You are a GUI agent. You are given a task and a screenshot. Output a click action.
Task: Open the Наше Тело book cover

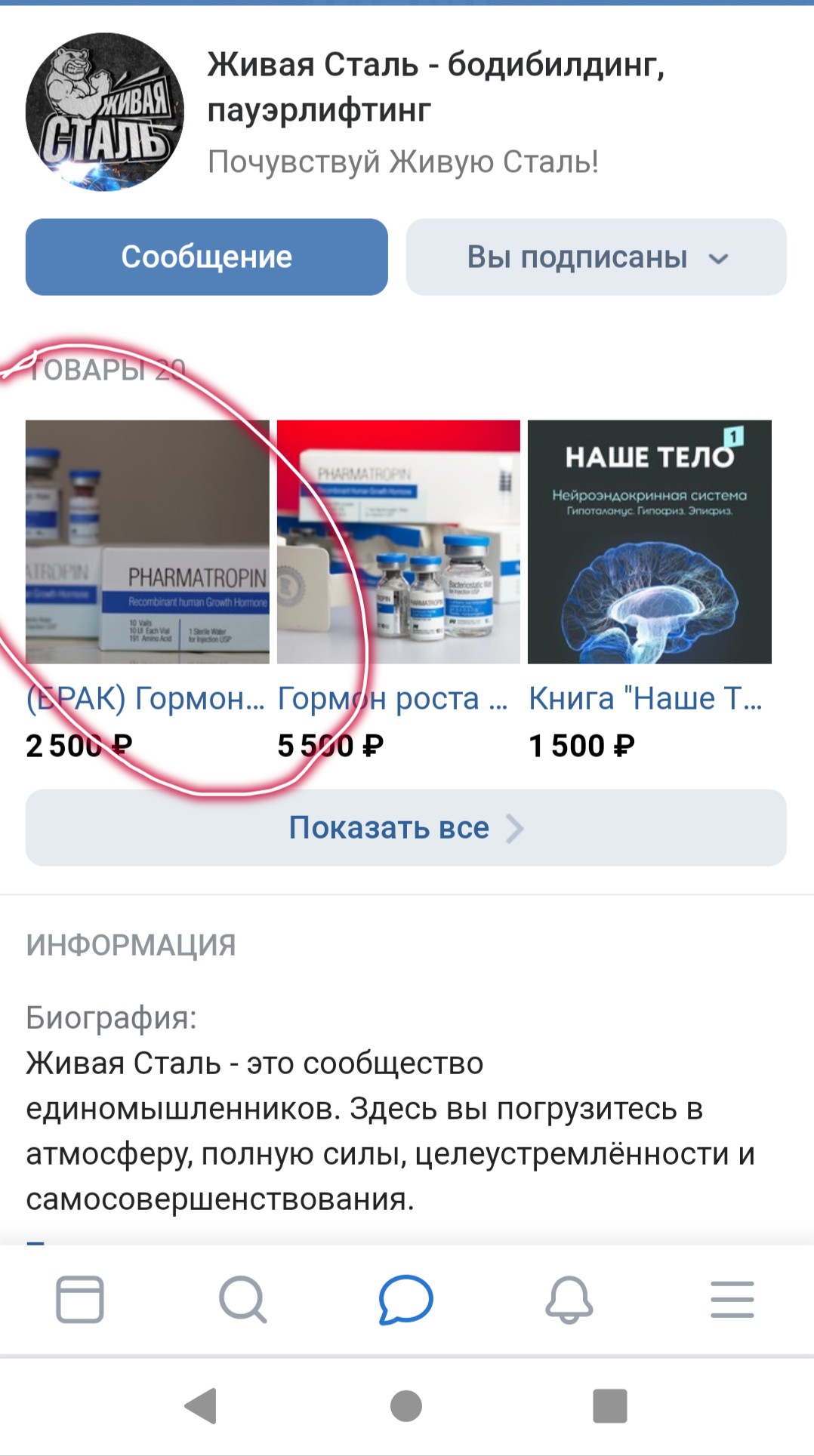[x=649, y=542]
